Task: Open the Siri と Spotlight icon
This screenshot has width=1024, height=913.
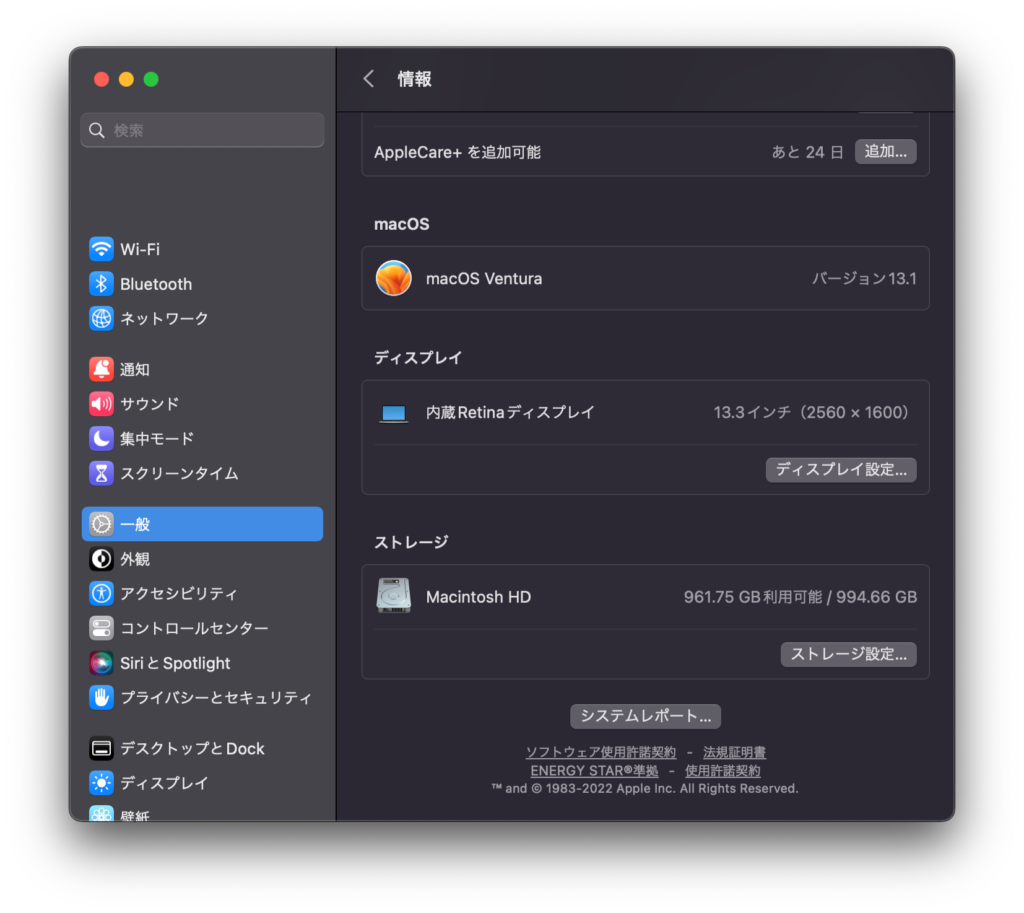Action: click(x=101, y=663)
